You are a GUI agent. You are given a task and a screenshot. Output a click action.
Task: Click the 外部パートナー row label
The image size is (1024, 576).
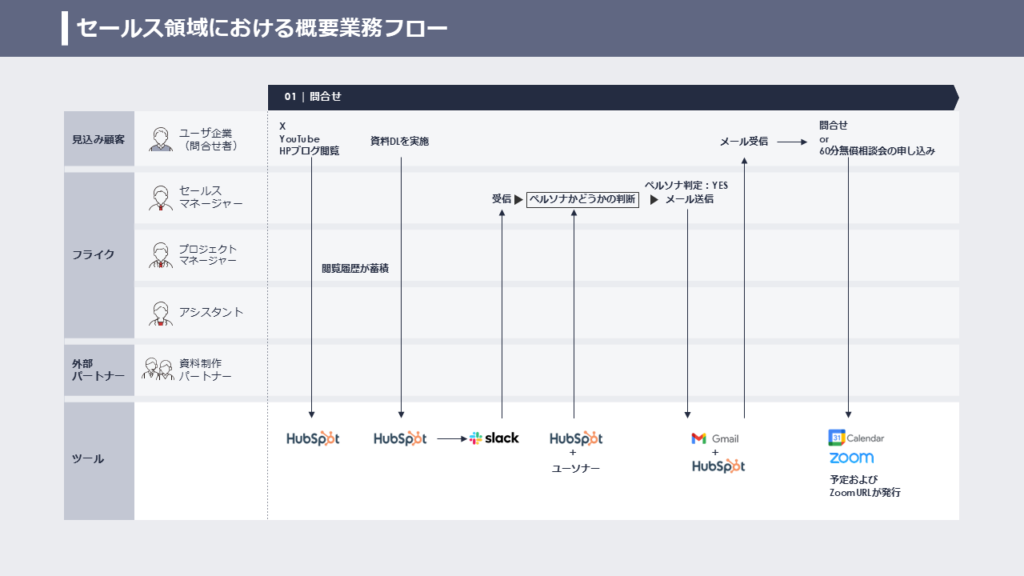click(x=98, y=370)
